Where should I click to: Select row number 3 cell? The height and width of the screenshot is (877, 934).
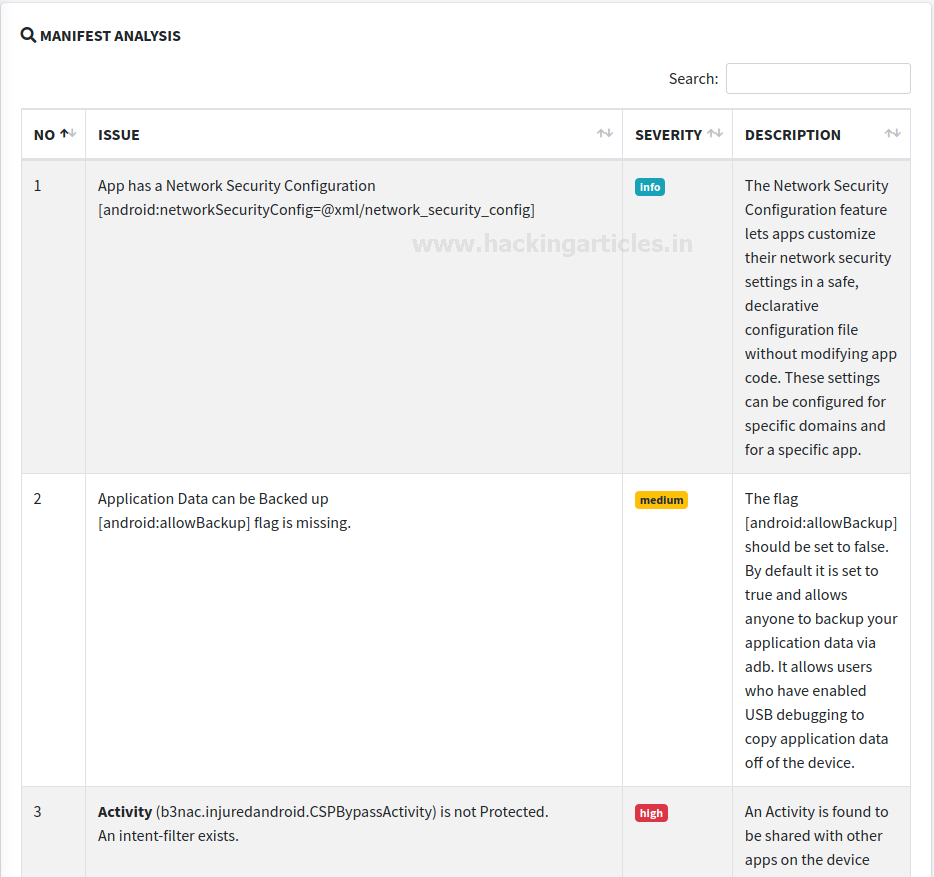pos(38,812)
